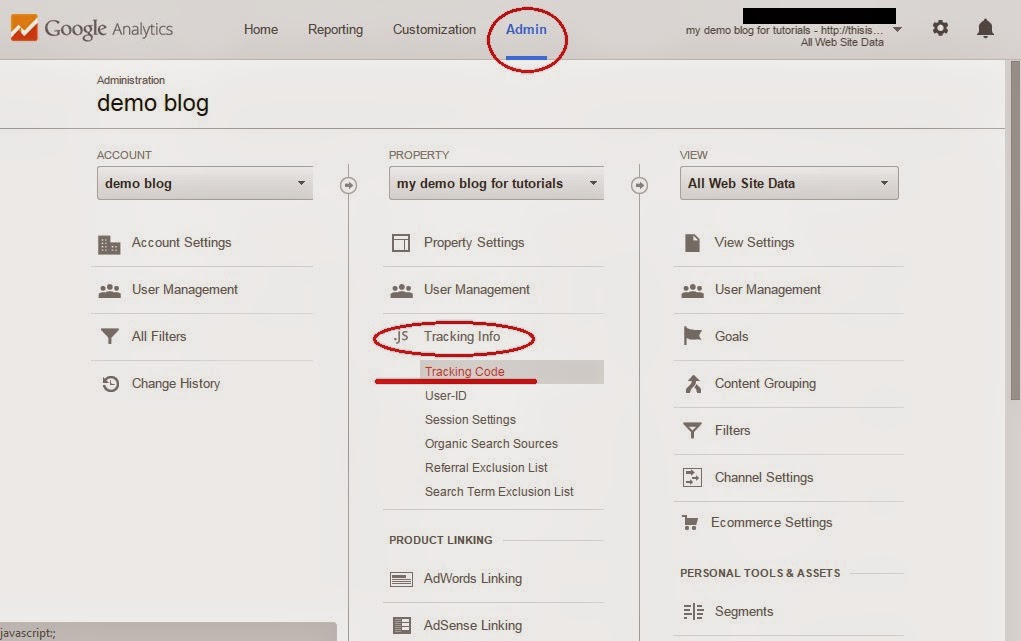This screenshot has height=641, width=1021.
Task: Open Content Grouping link
Action: point(765,384)
